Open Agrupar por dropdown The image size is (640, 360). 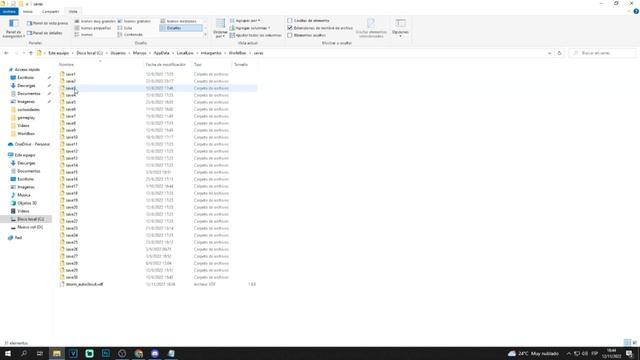(x=245, y=20)
